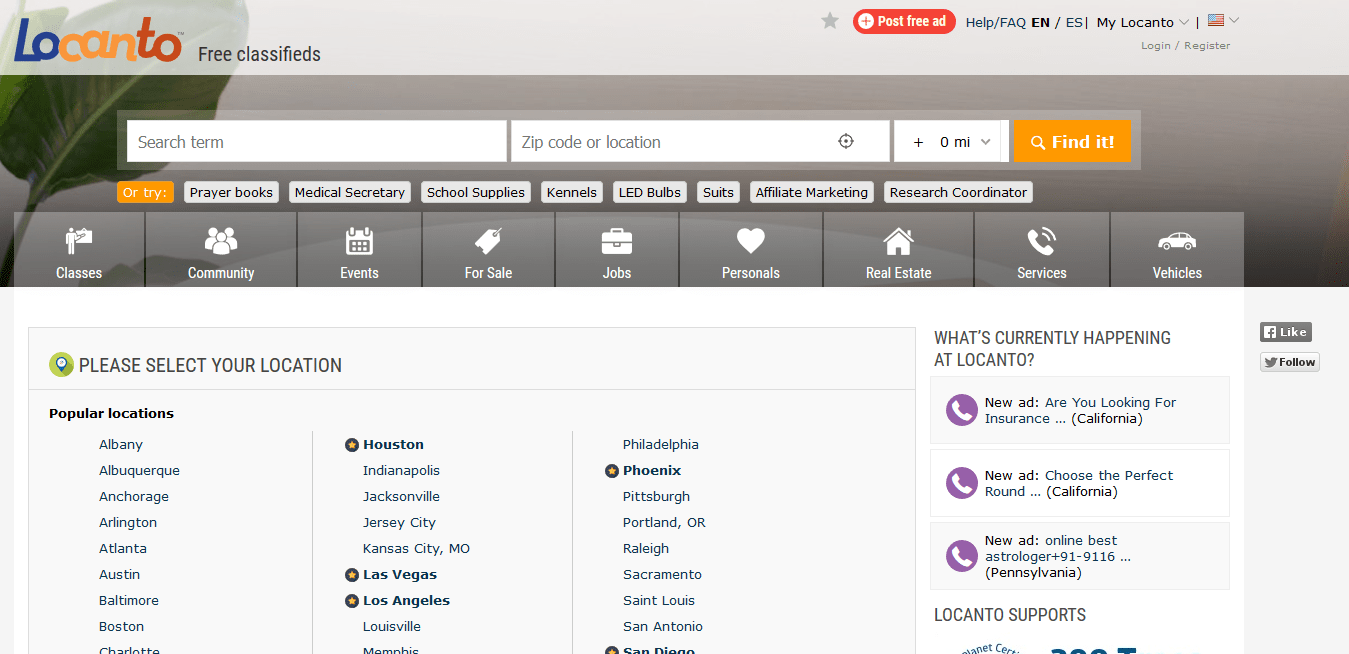1349x654 pixels.
Task: Select the EN language option
Action: coord(1040,22)
